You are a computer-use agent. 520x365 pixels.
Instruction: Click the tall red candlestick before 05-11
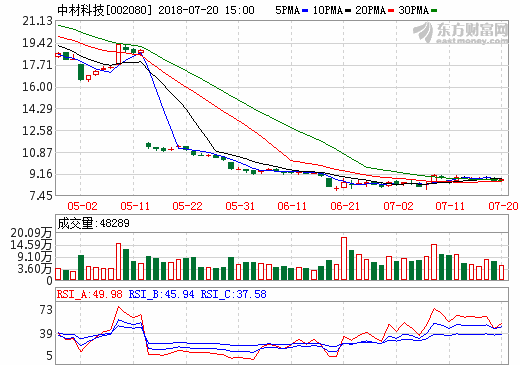pyautogui.click(x=118, y=54)
